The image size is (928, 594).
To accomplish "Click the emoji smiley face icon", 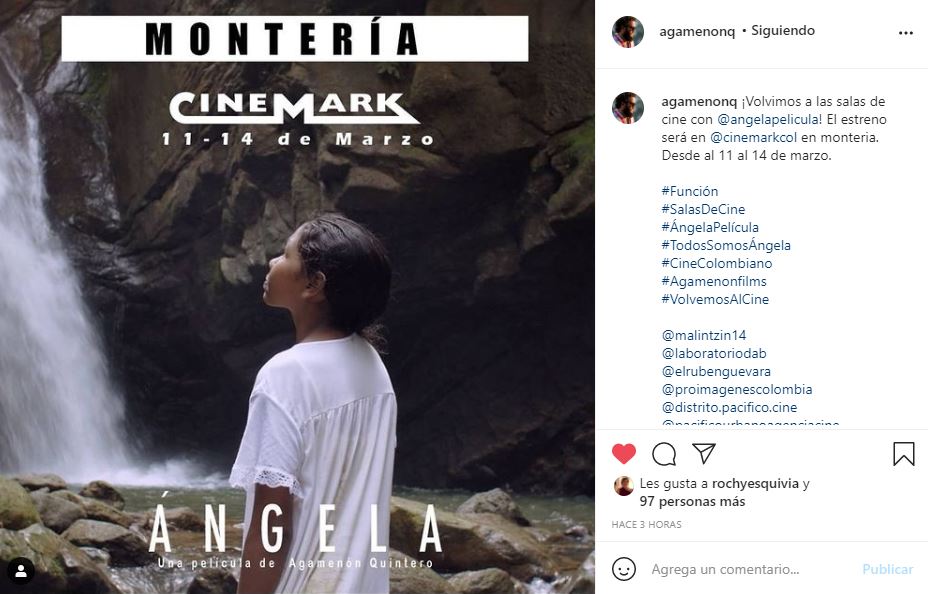I will [x=624, y=569].
